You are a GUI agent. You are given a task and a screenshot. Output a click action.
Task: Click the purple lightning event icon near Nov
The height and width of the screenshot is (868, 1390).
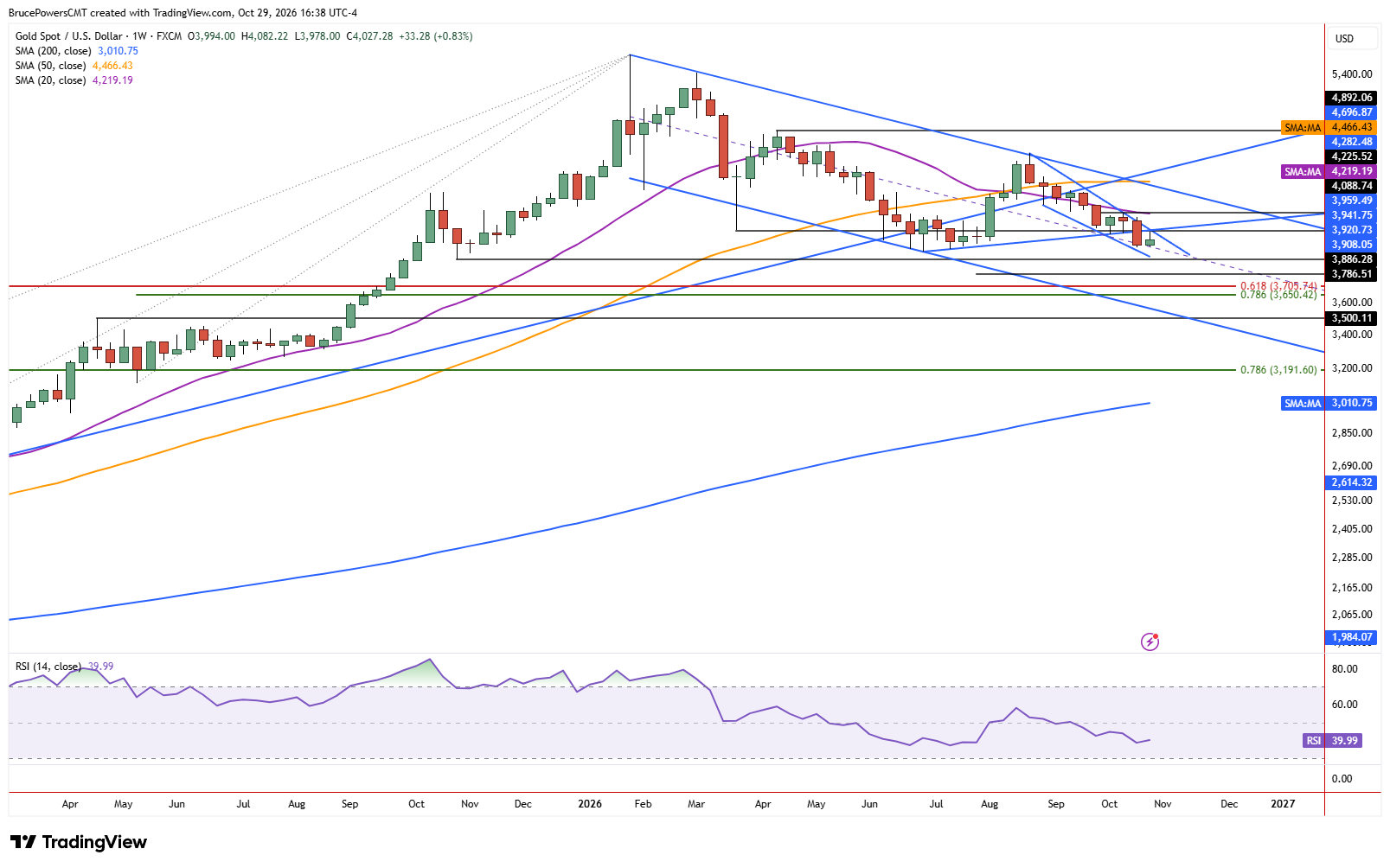[1150, 641]
